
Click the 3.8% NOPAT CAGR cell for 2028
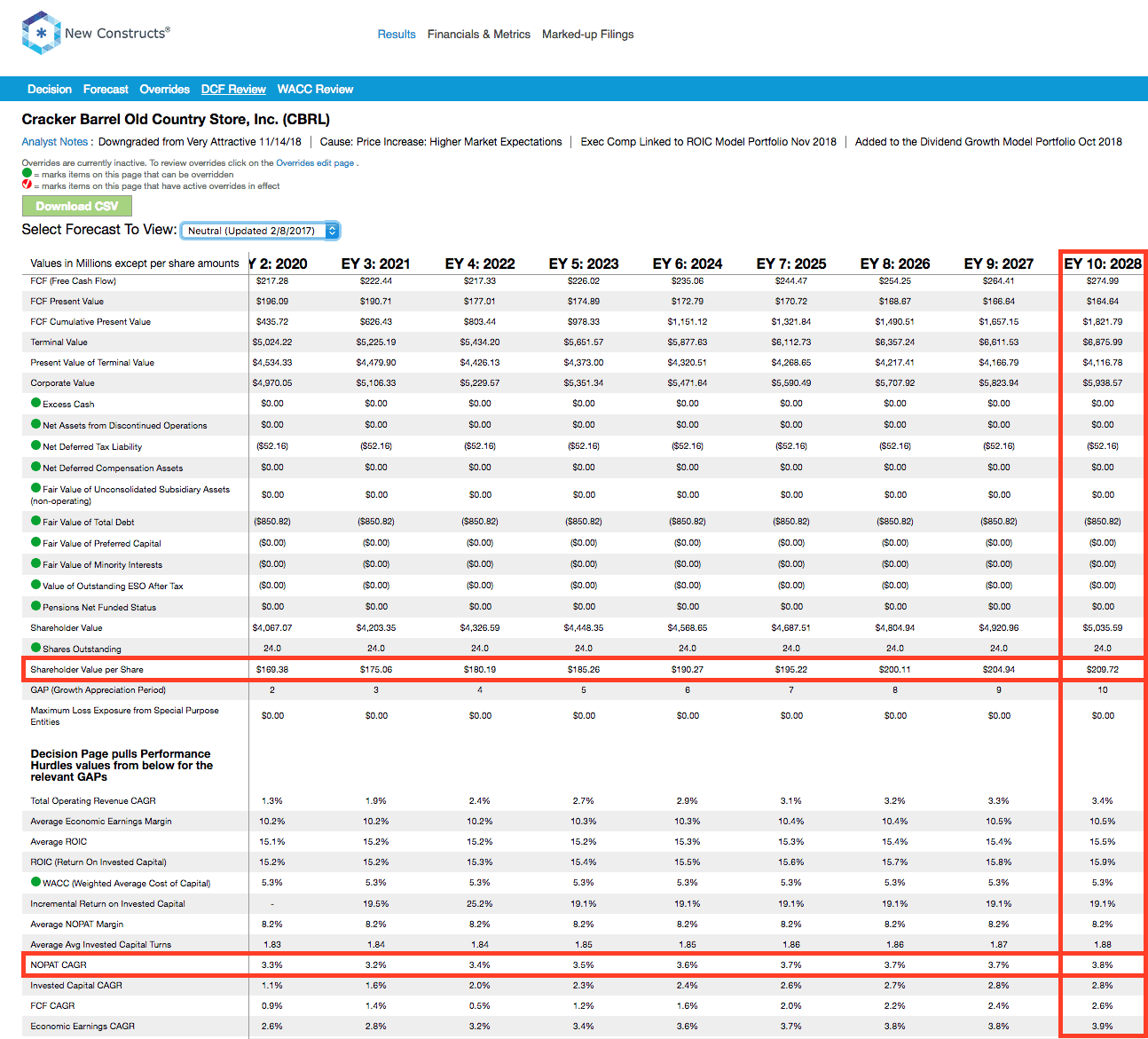click(x=1103, y=965)
